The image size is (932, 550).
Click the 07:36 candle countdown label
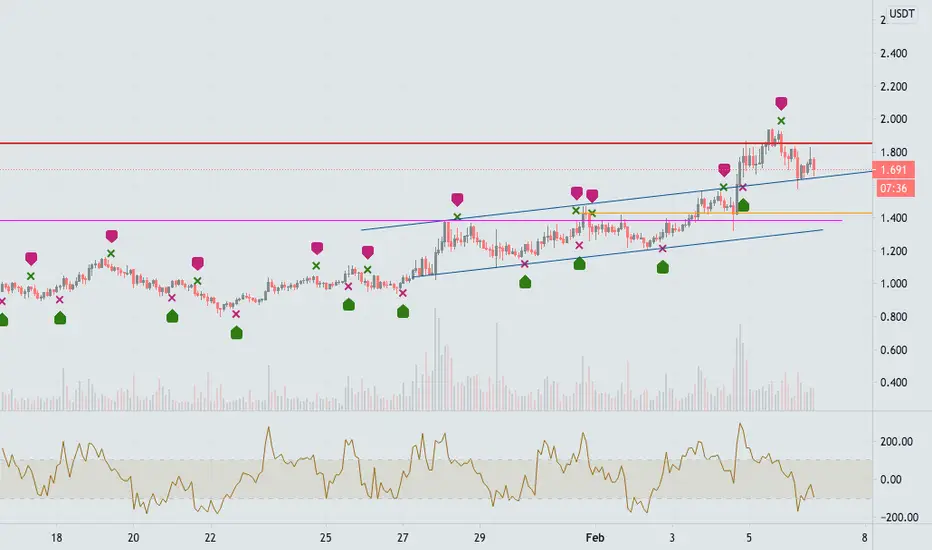tap(893, 188)
